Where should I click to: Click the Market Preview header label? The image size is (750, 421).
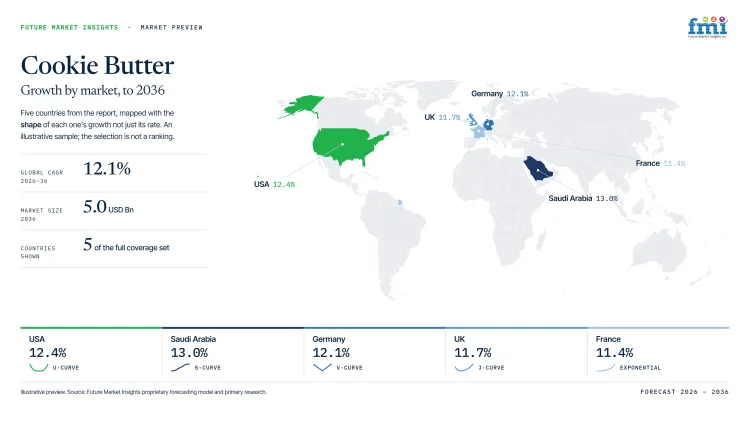[171, 27]
